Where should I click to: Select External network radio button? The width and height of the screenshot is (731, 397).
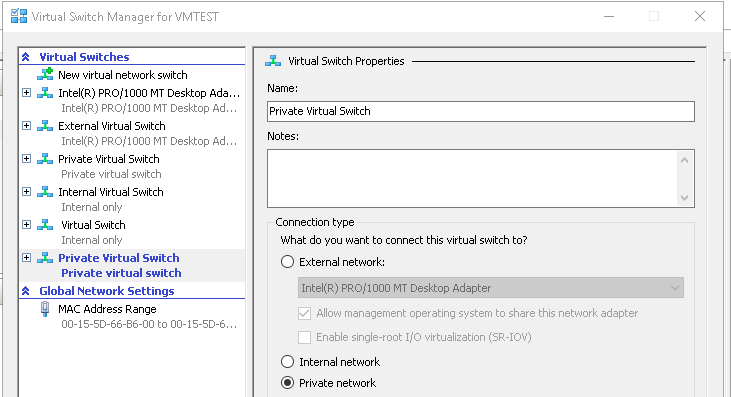tap(287, 262)
